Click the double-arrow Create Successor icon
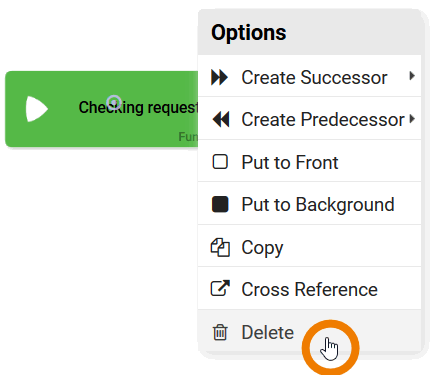Viewport: 444px width, 375px height. (220, 77)
